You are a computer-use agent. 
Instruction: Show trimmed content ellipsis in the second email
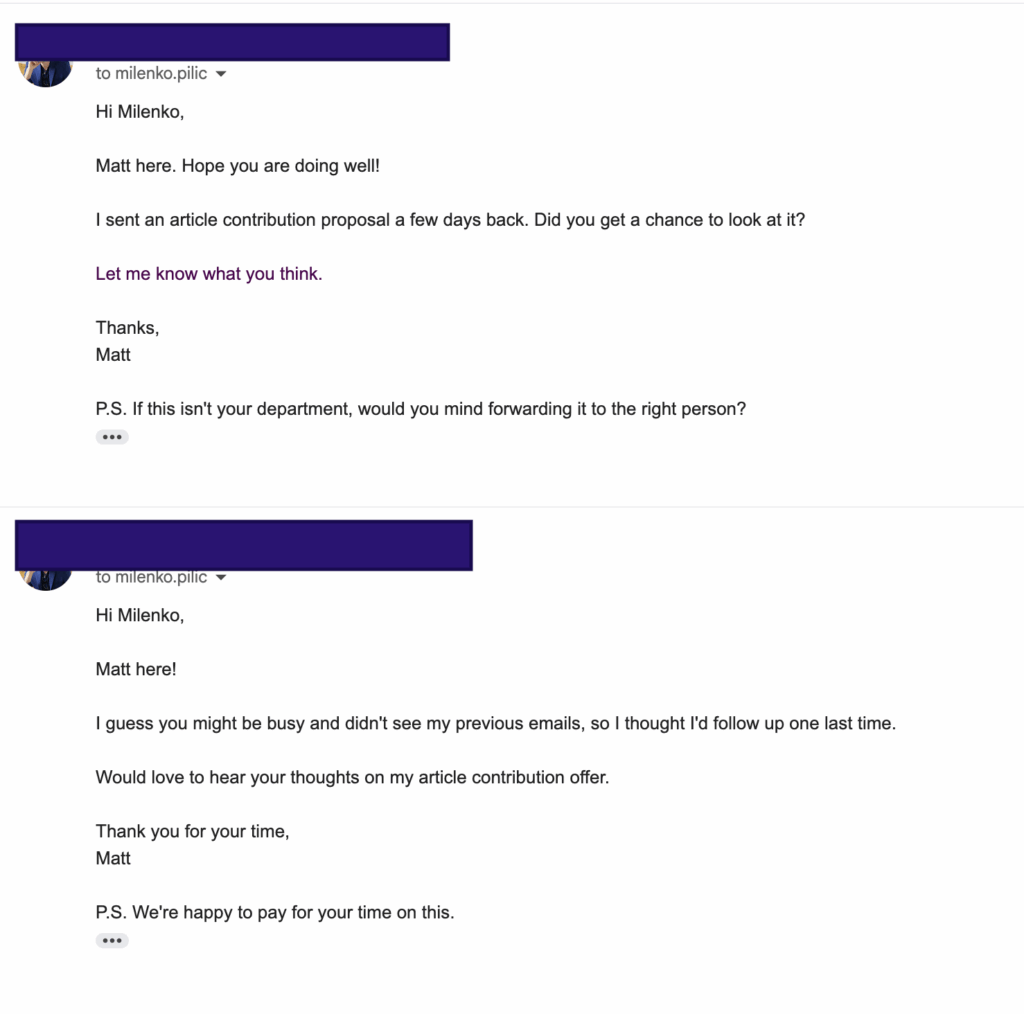[112, 939]
